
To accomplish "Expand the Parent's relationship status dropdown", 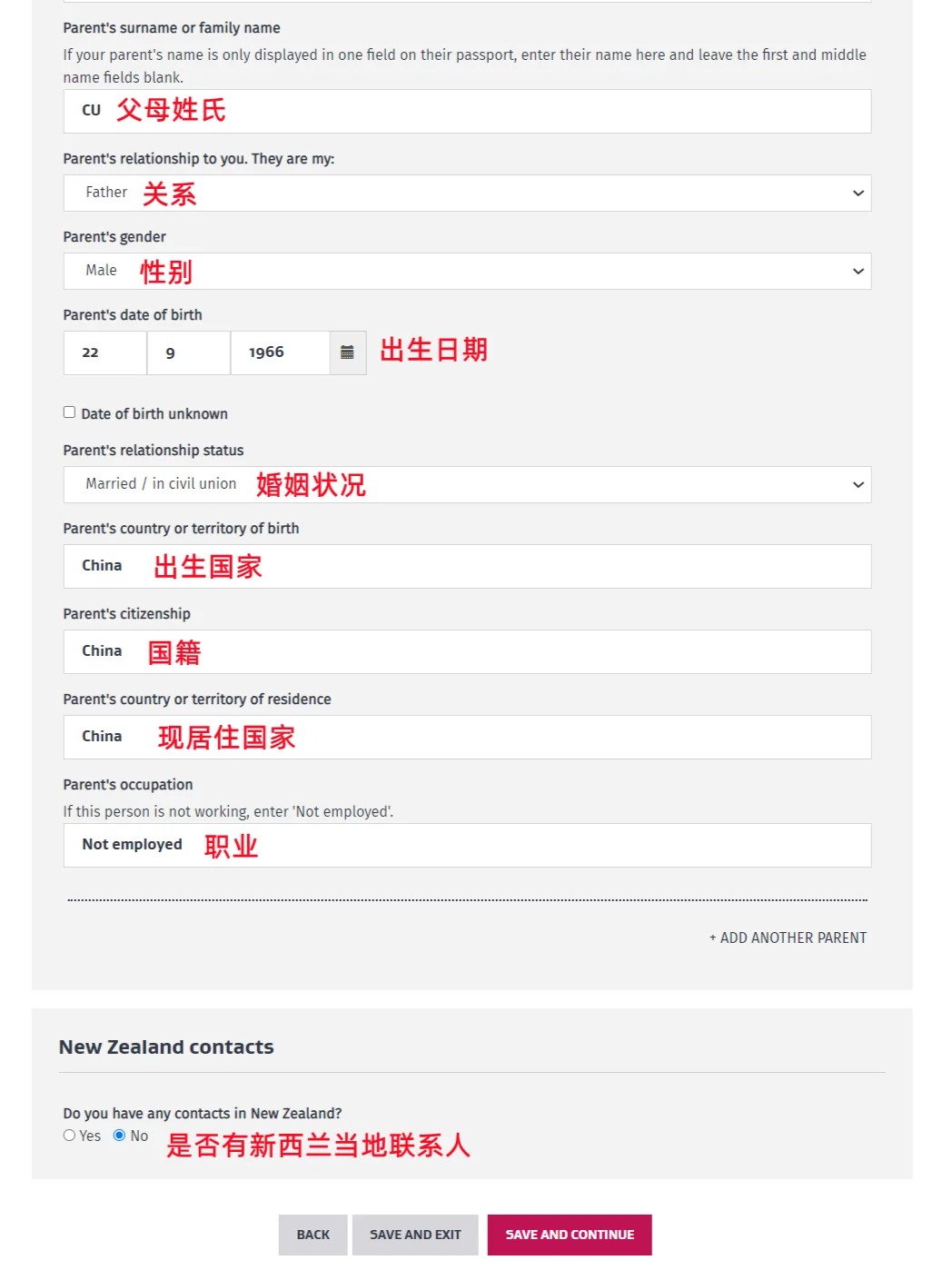I will [x=467, y=485].
